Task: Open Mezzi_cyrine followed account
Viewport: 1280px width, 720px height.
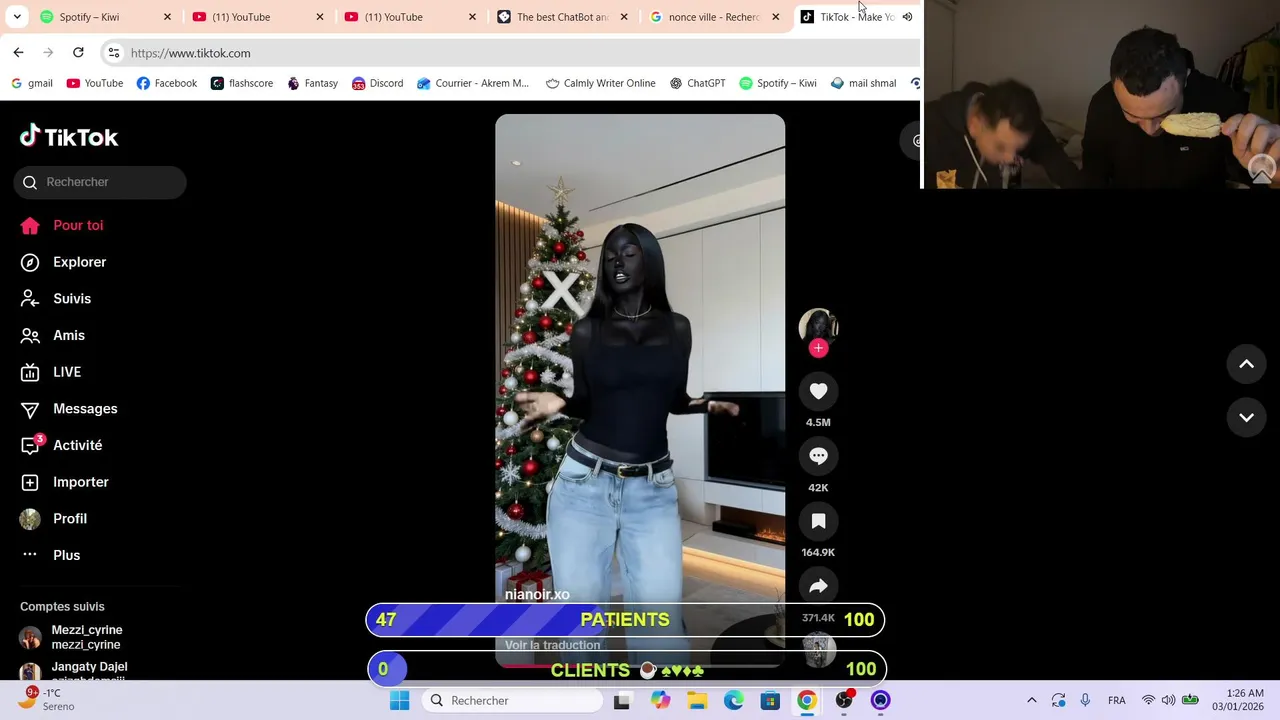Action: (x=87, y=637)
